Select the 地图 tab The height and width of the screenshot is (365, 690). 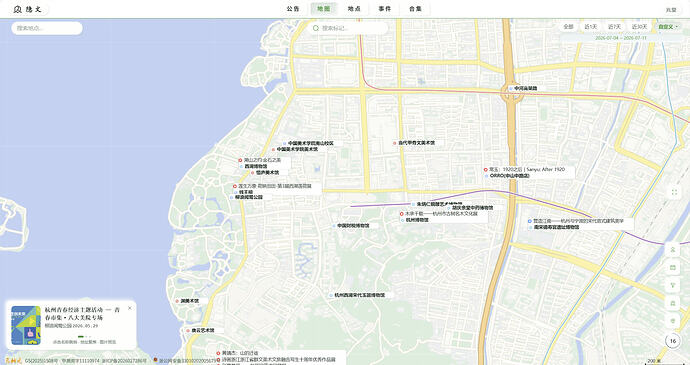(323, 9)
